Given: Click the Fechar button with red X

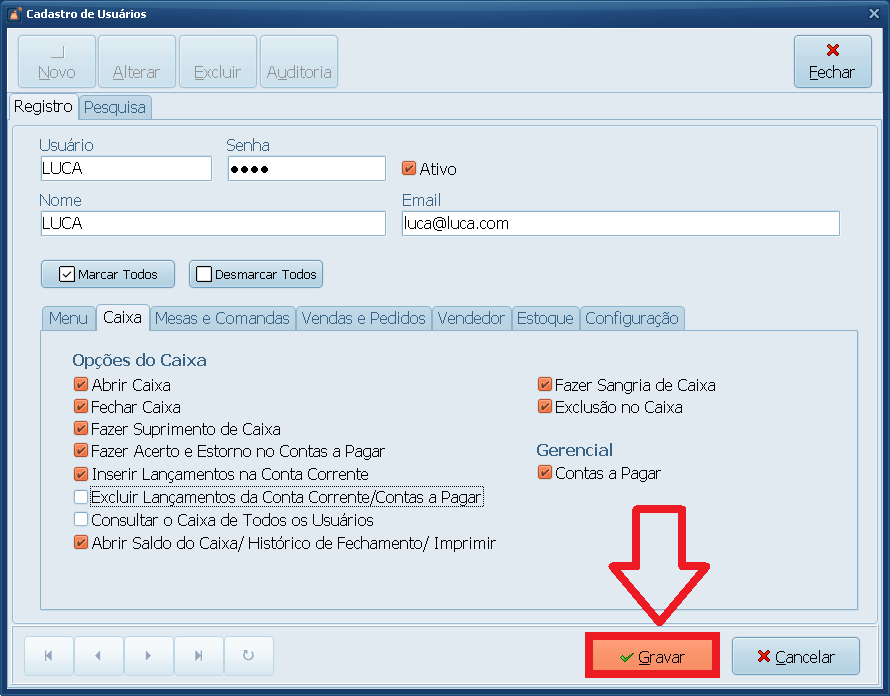Looking at the screenshot, I should (x=831, y=62).
